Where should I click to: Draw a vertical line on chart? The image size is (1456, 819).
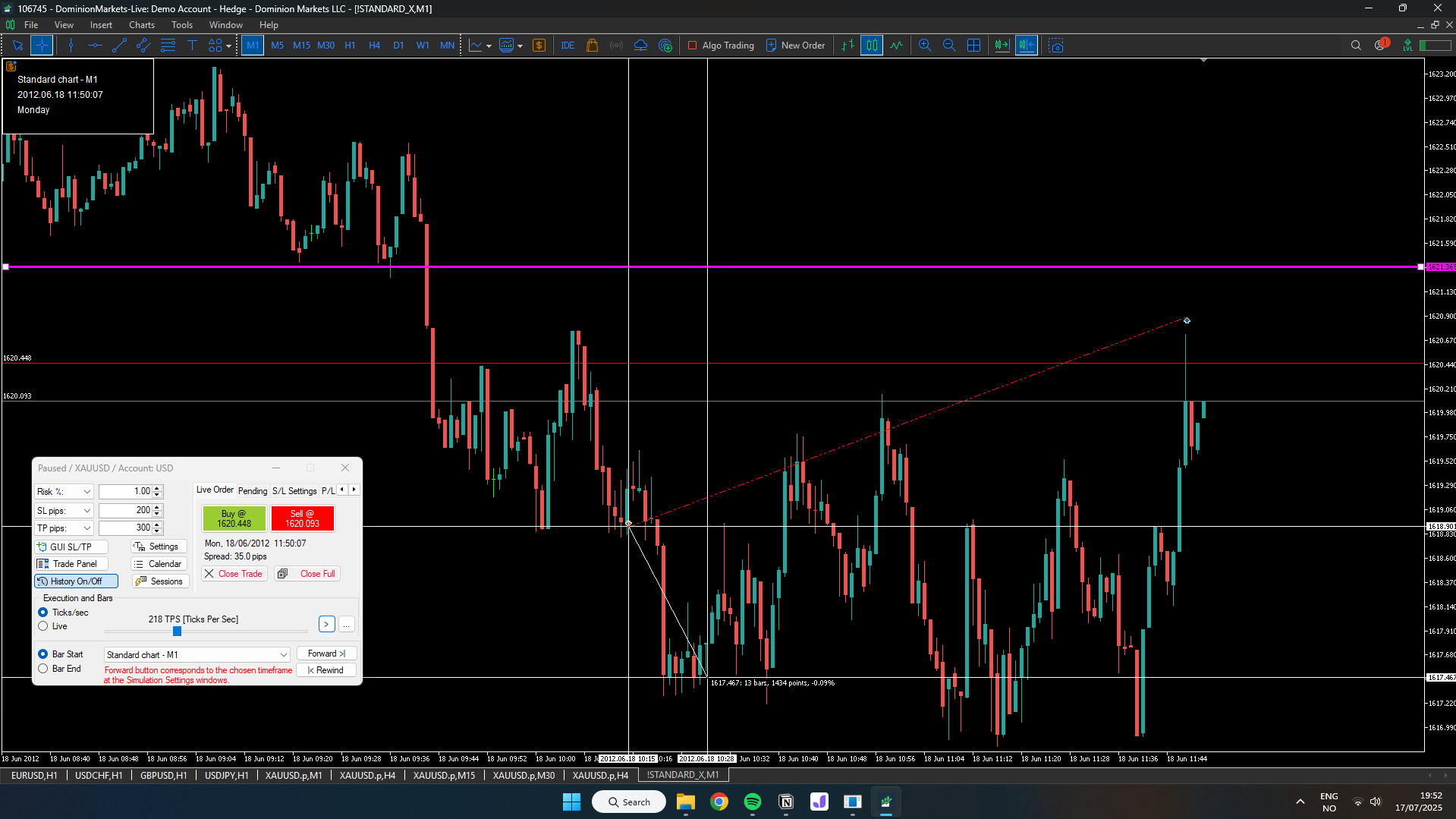[71, 46]
